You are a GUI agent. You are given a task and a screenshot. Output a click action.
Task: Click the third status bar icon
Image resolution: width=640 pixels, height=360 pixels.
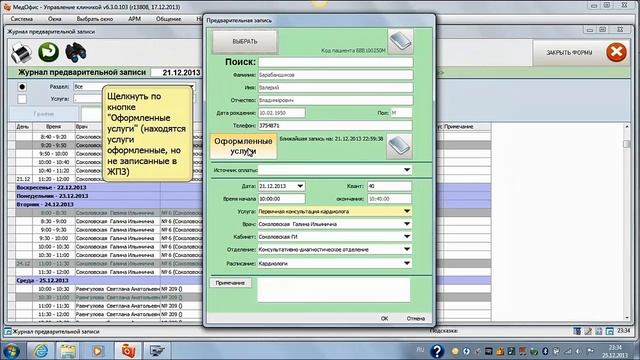599,331
